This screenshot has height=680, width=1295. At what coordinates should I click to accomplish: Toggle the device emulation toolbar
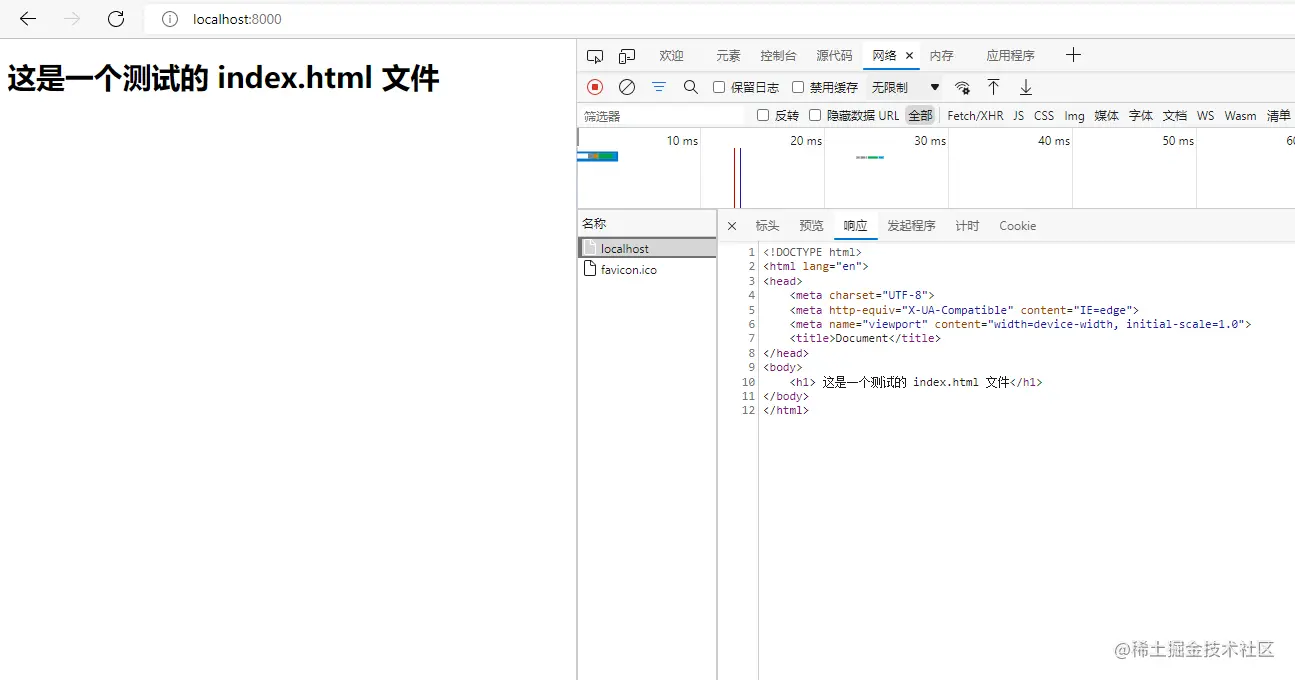point(627,55)
